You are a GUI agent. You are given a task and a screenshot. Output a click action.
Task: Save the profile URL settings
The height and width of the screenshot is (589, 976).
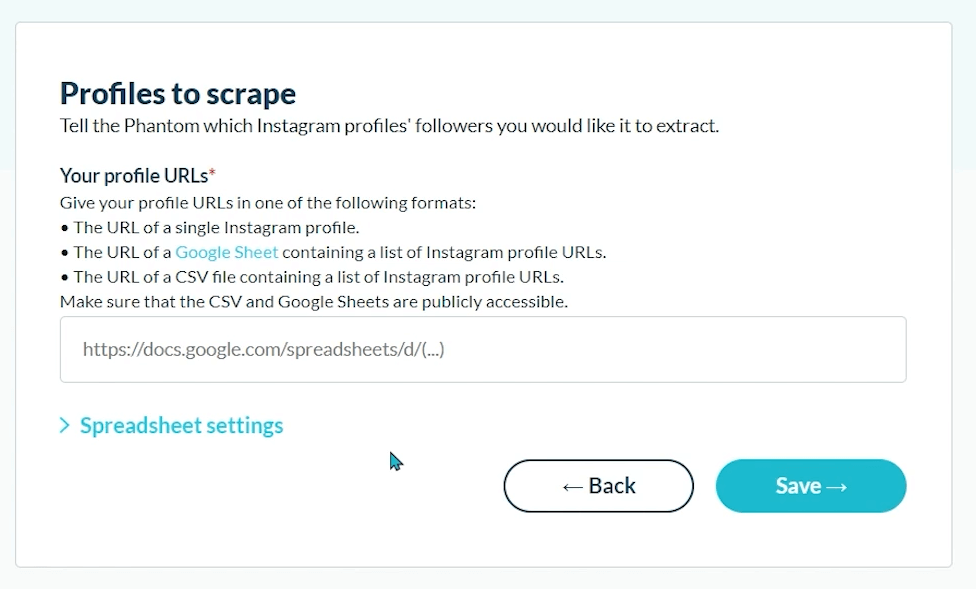pos(811,486)
